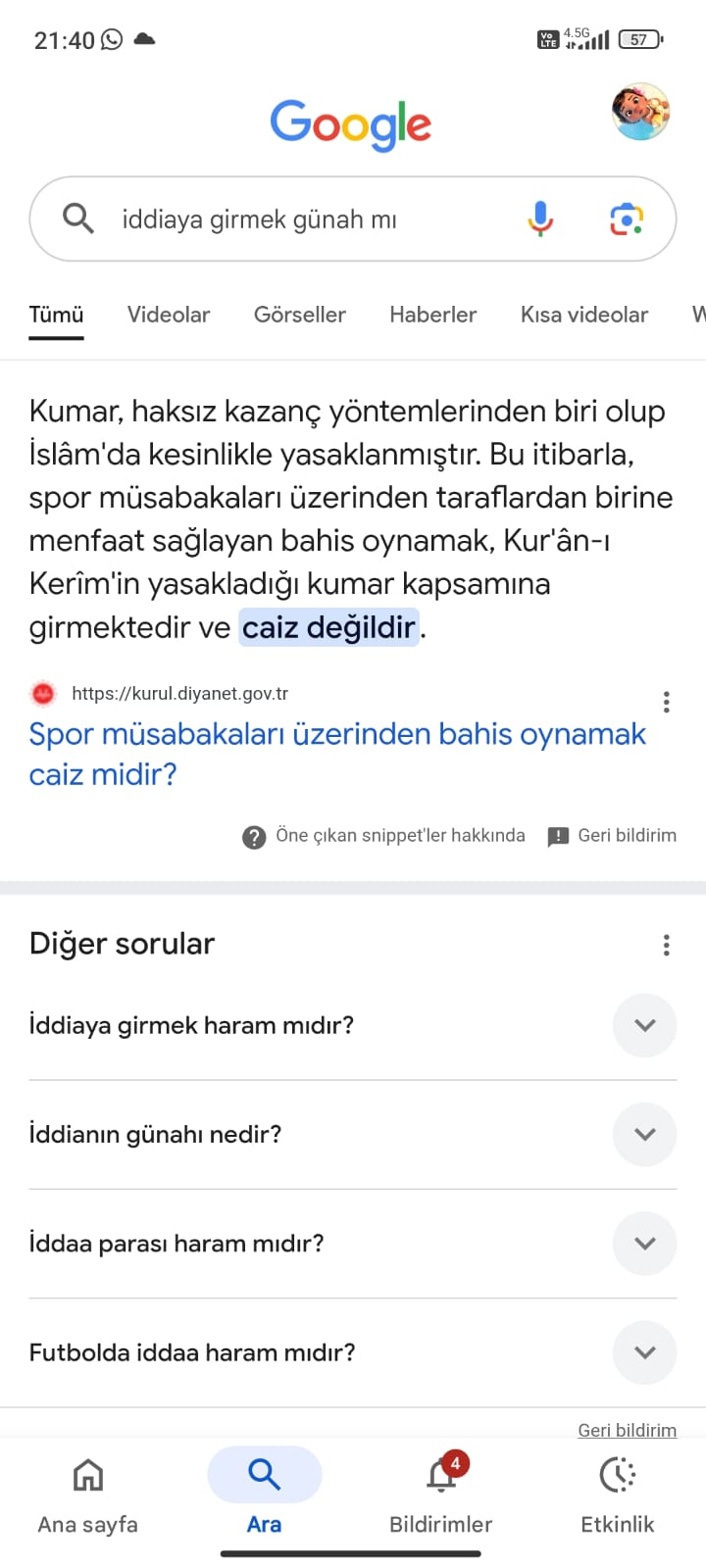Expand "Futbolda iddaa haram mıdır?" question
This screenshot has width=706, height=1568.
(644, 1352)
